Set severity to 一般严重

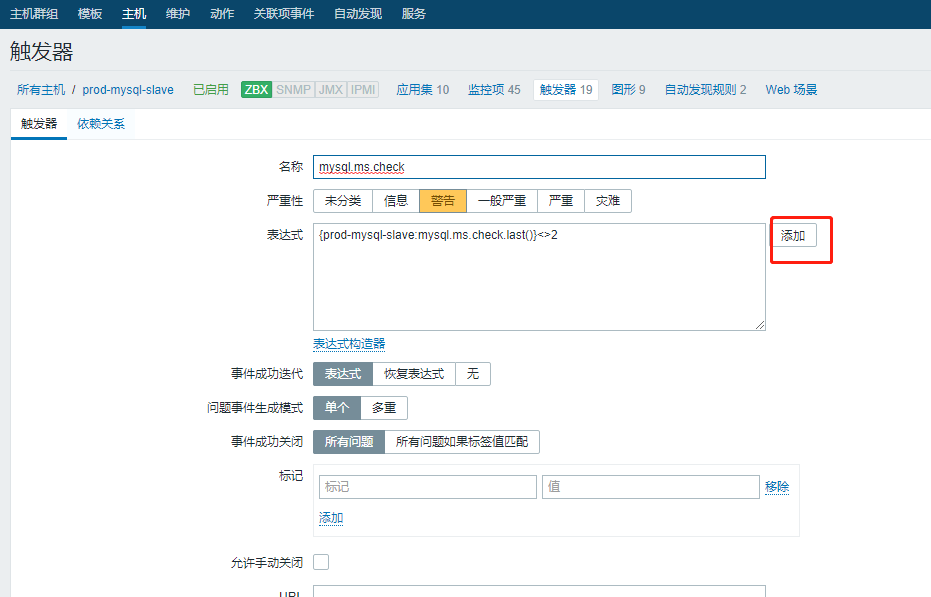[502, 201]
